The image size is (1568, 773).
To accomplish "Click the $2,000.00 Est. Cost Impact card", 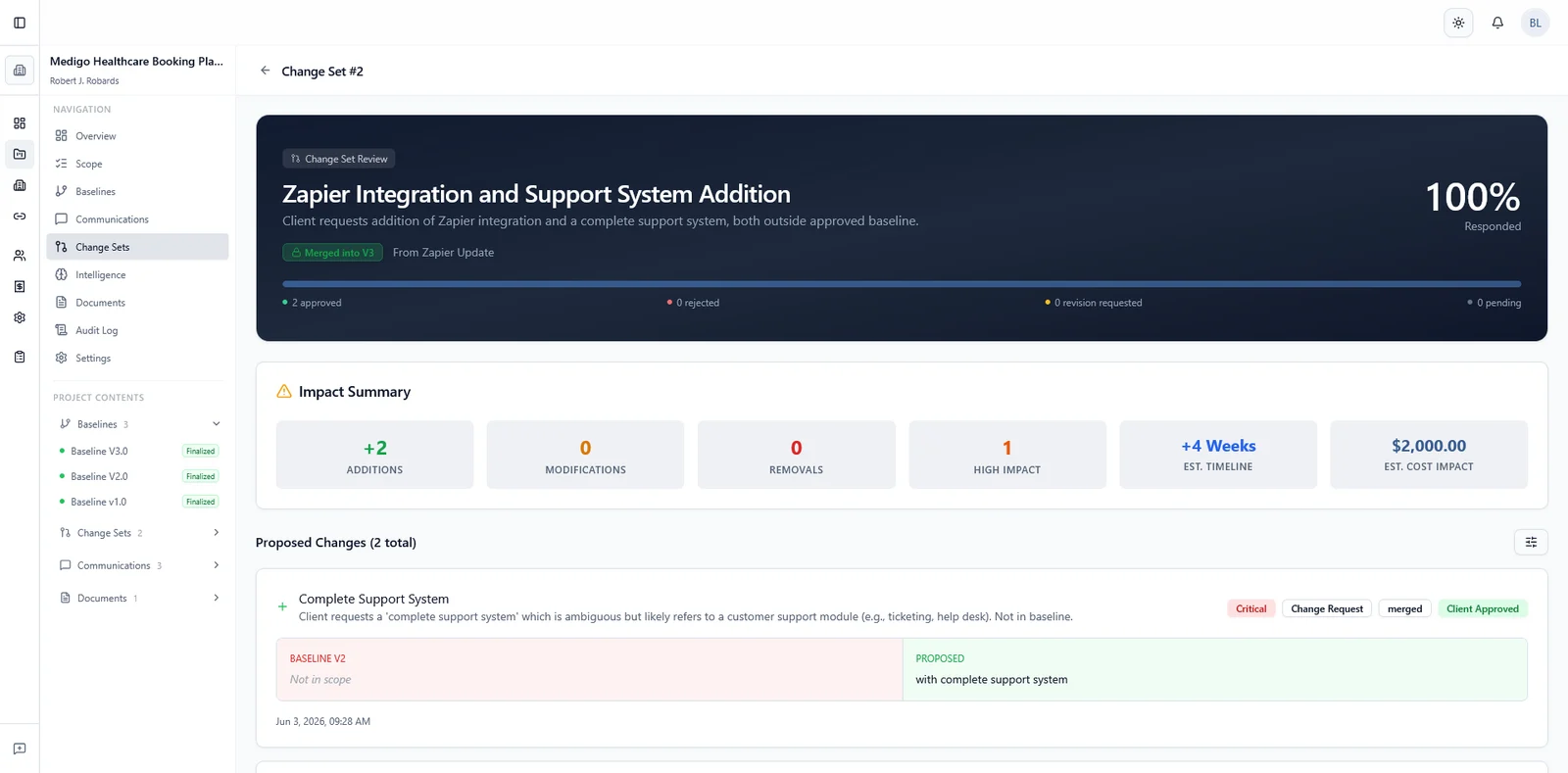I will [x=1429, y=455].
